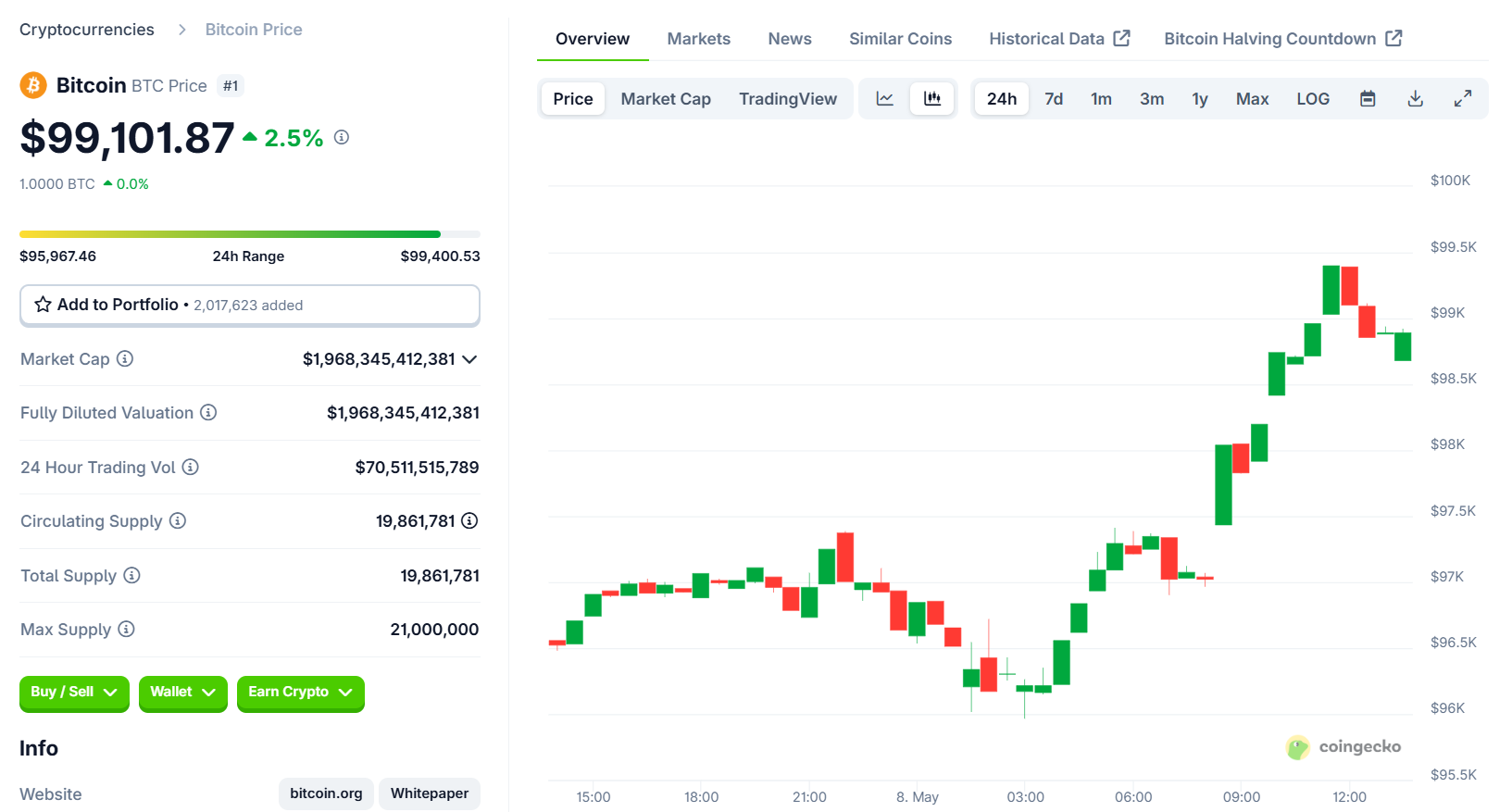Open the Earn Crypto dropdown
This screenshot has height=812, width=1512.
[301, 693]
